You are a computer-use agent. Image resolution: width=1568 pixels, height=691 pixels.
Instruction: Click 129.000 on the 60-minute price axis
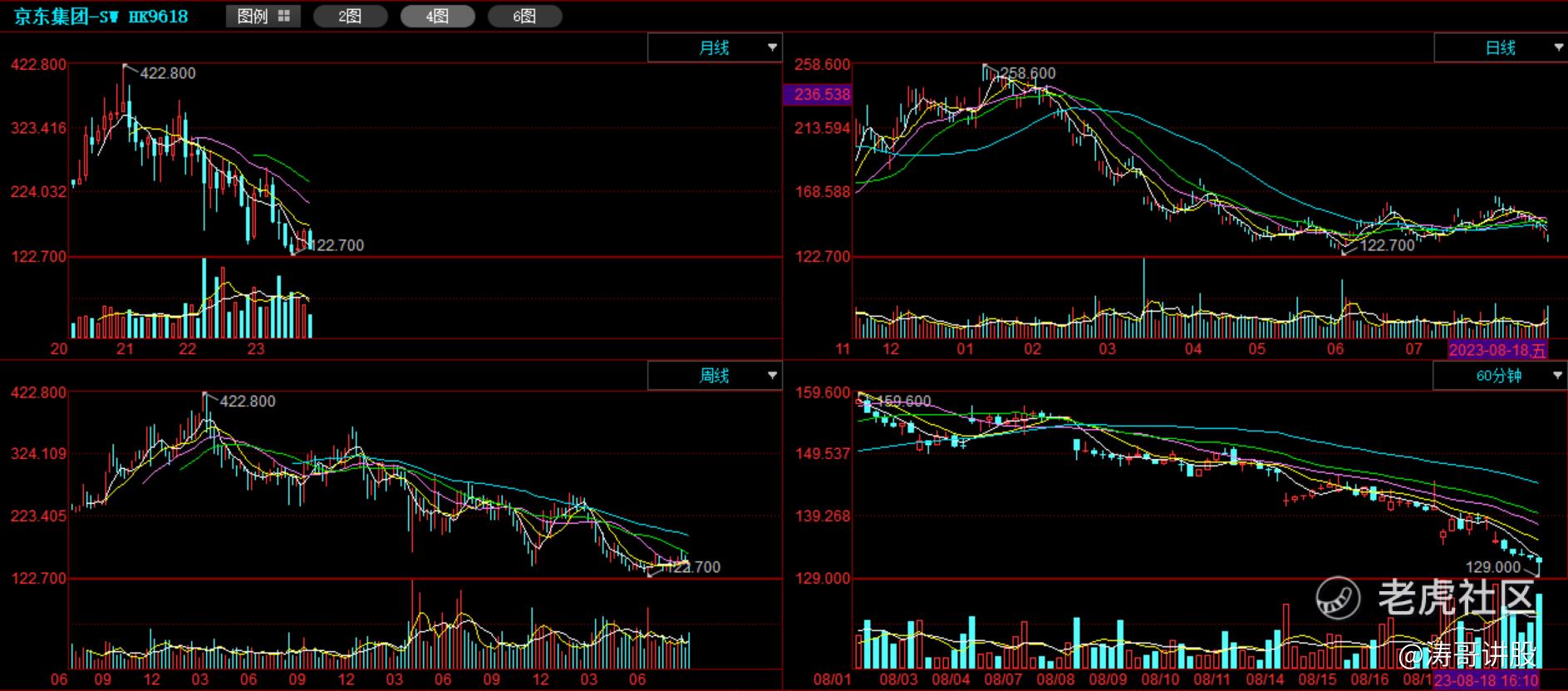pyautogui.click(x=823, y=579)
